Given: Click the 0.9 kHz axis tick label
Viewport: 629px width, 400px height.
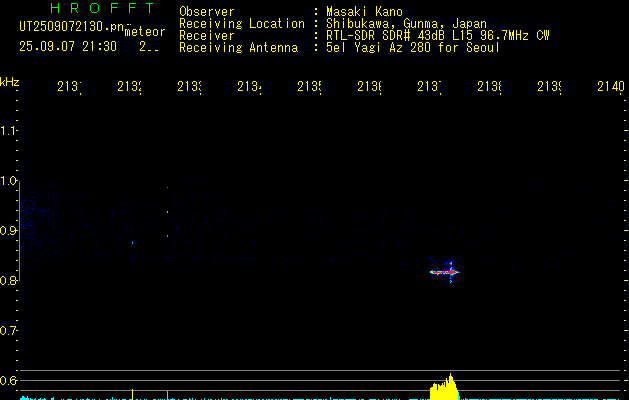Looking at the screenshot, I should pos(8,231).
